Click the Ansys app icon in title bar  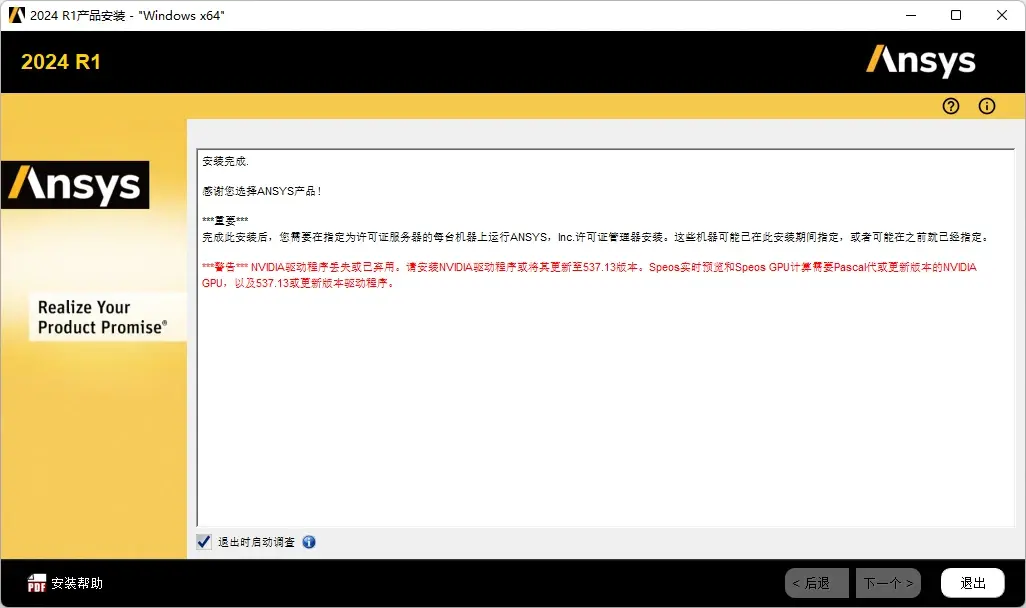[x=16, y=15]
